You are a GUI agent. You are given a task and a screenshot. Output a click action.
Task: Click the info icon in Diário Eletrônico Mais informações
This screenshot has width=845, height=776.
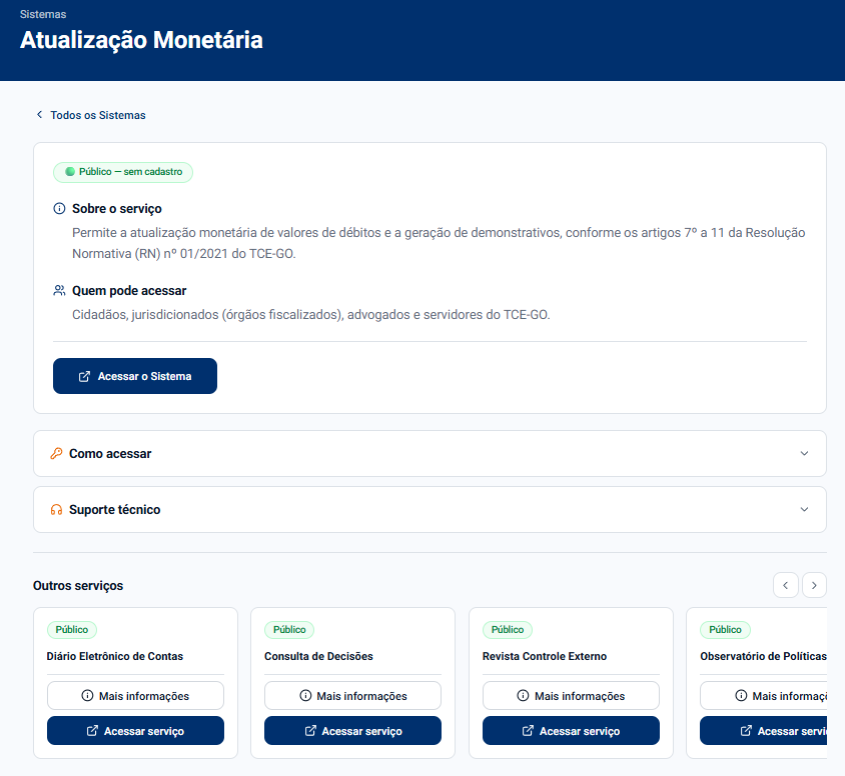(87, 696)
